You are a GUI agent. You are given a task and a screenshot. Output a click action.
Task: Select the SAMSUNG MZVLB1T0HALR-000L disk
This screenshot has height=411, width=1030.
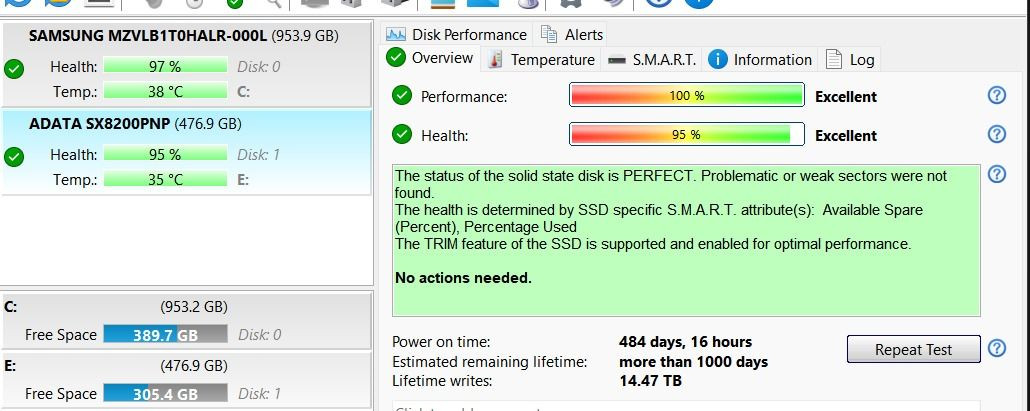[x=186, y=64]
